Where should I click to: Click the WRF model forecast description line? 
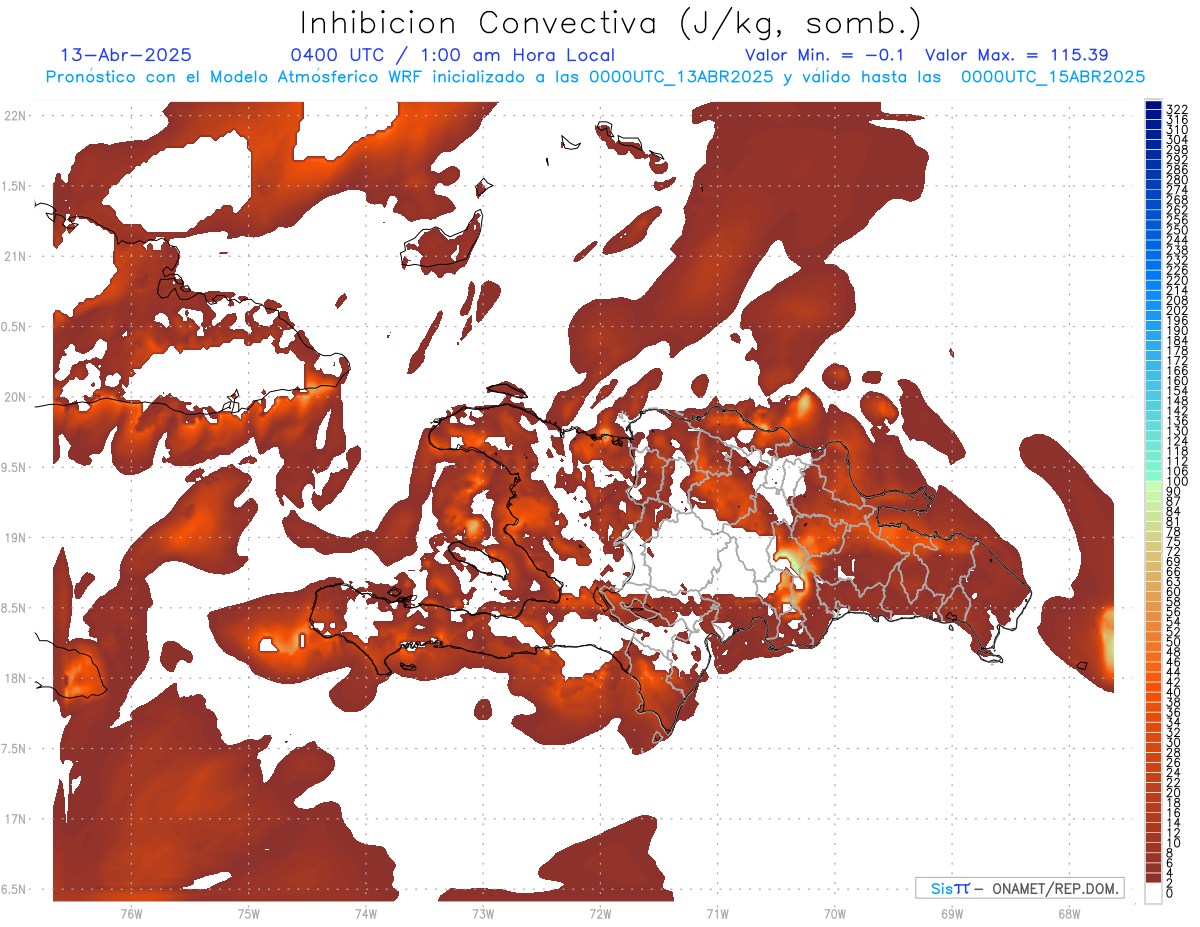595,76
